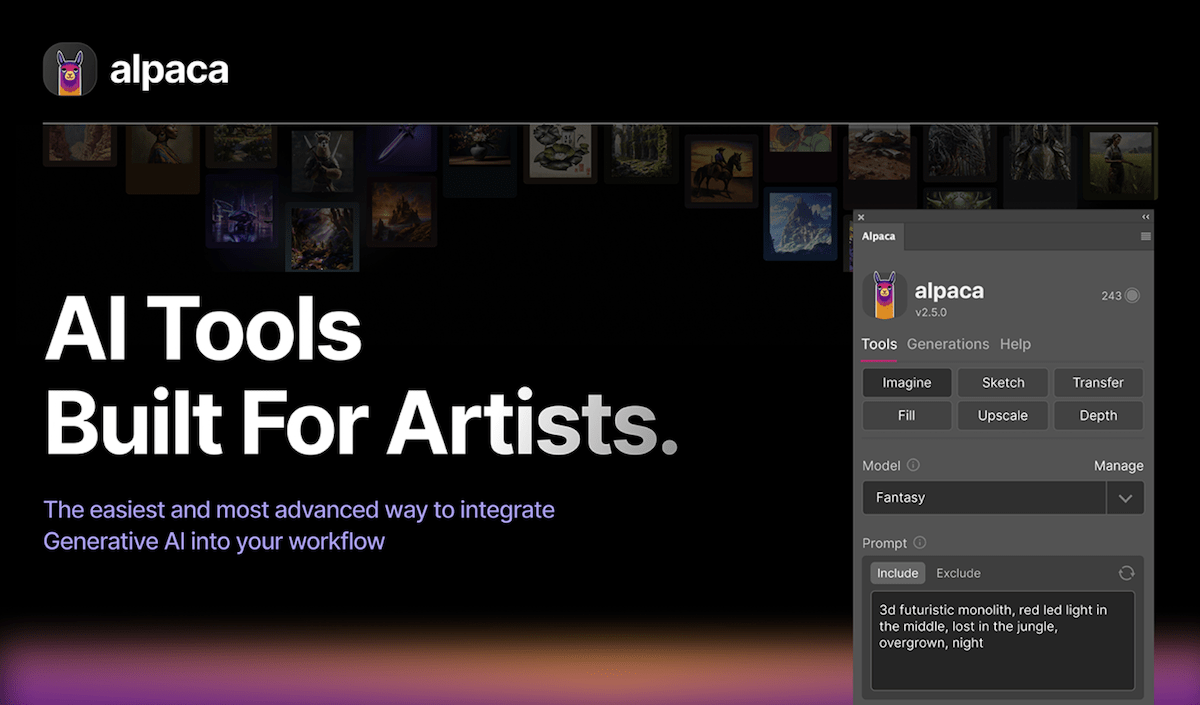The image size is (1200, 705).
Task: Open the Fantasy model dropdown
Action: 984,498
